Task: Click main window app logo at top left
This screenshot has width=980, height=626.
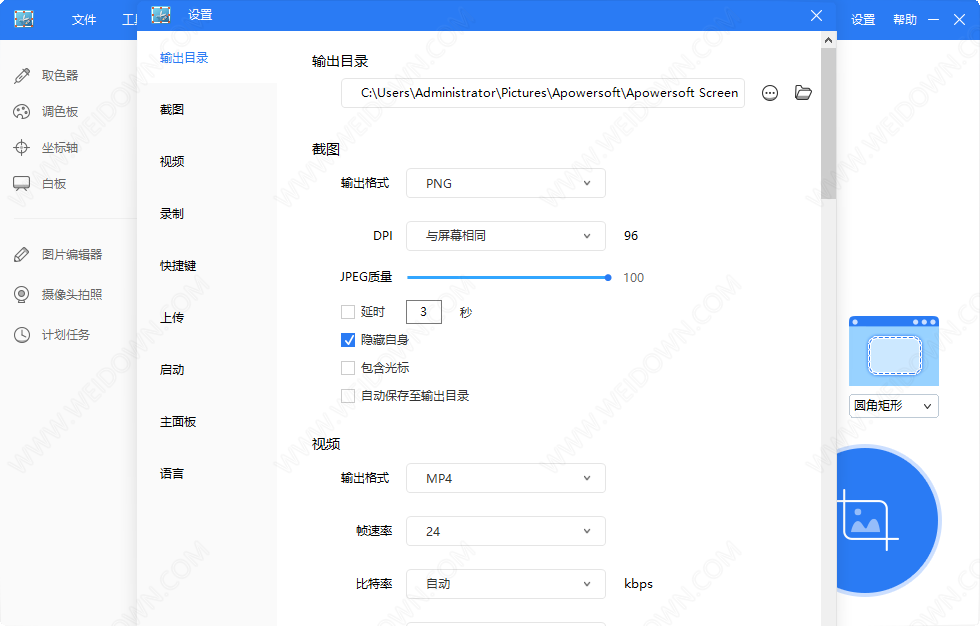Action: click(x=24, y=19)
